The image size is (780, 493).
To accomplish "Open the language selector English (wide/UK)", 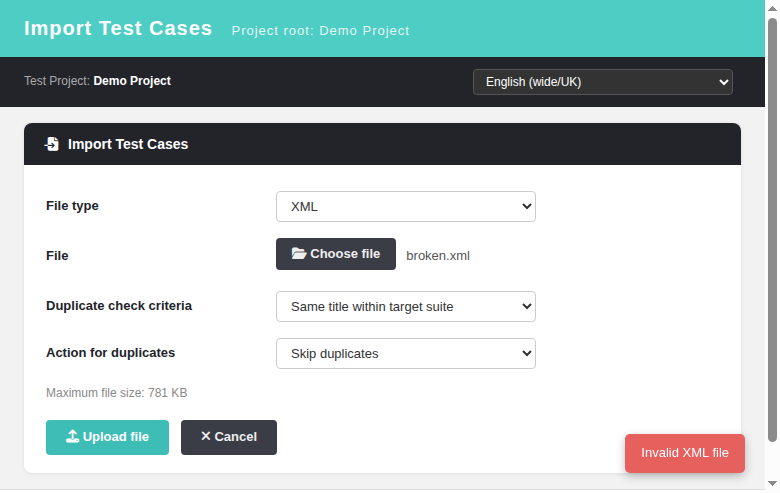I will pos(602,82).
